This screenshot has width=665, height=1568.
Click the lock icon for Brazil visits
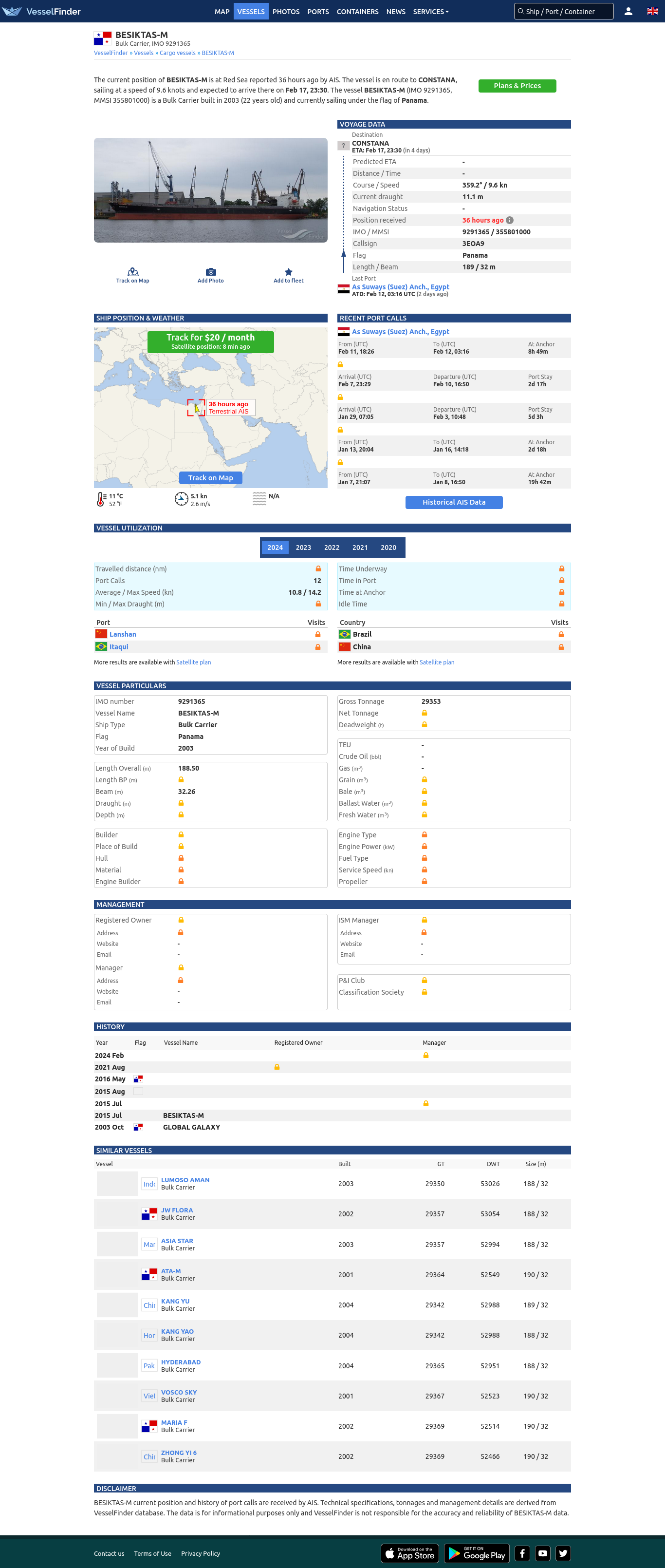561,634
